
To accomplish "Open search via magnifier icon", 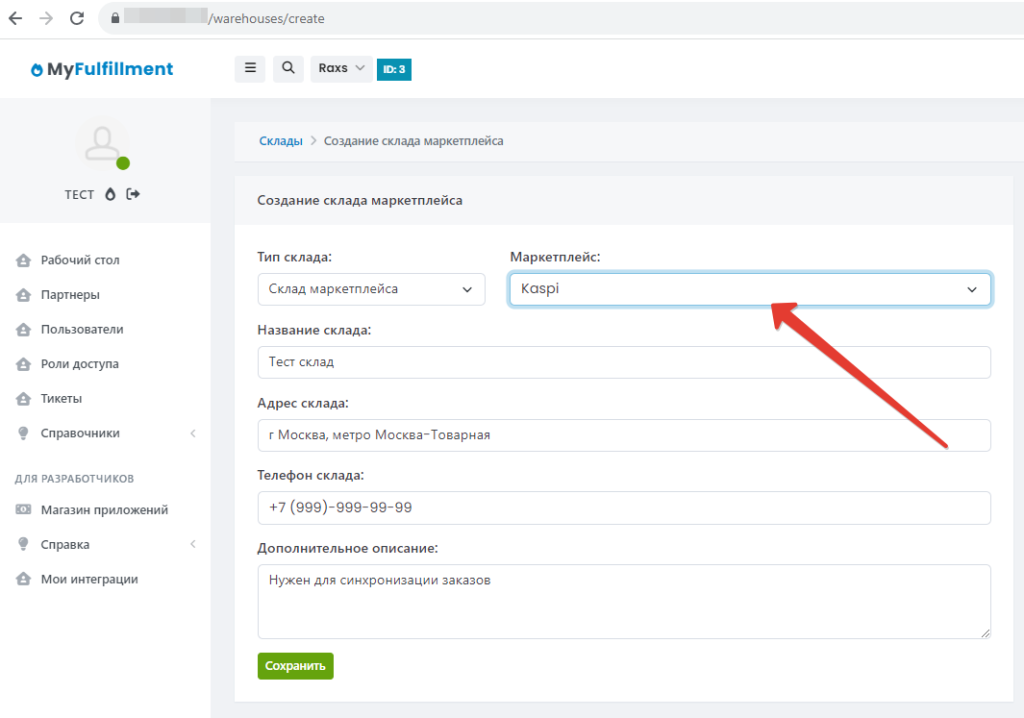I will [x=288, y=68].
